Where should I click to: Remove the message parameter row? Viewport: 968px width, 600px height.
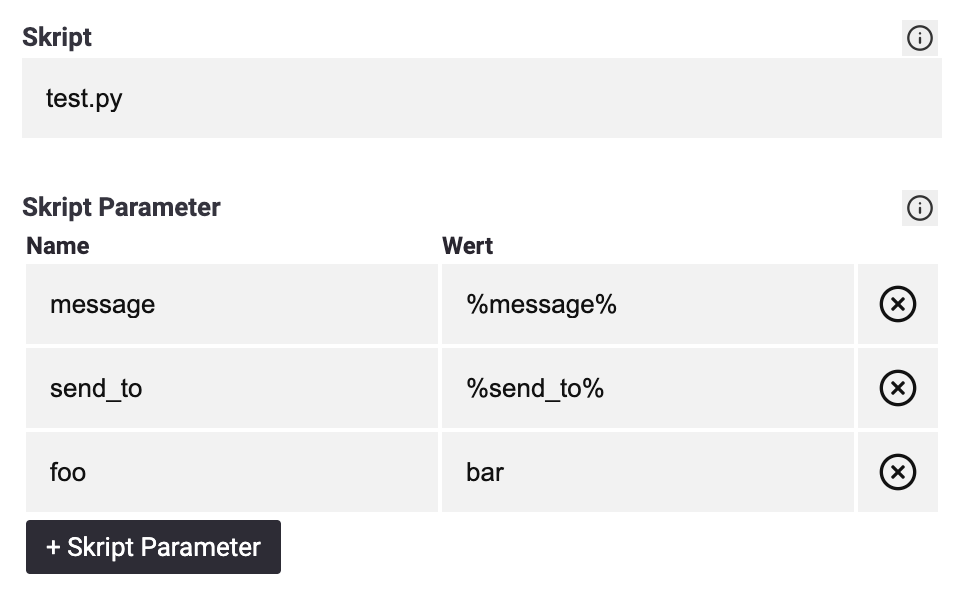pyautogui.click(x=898, y=304)
